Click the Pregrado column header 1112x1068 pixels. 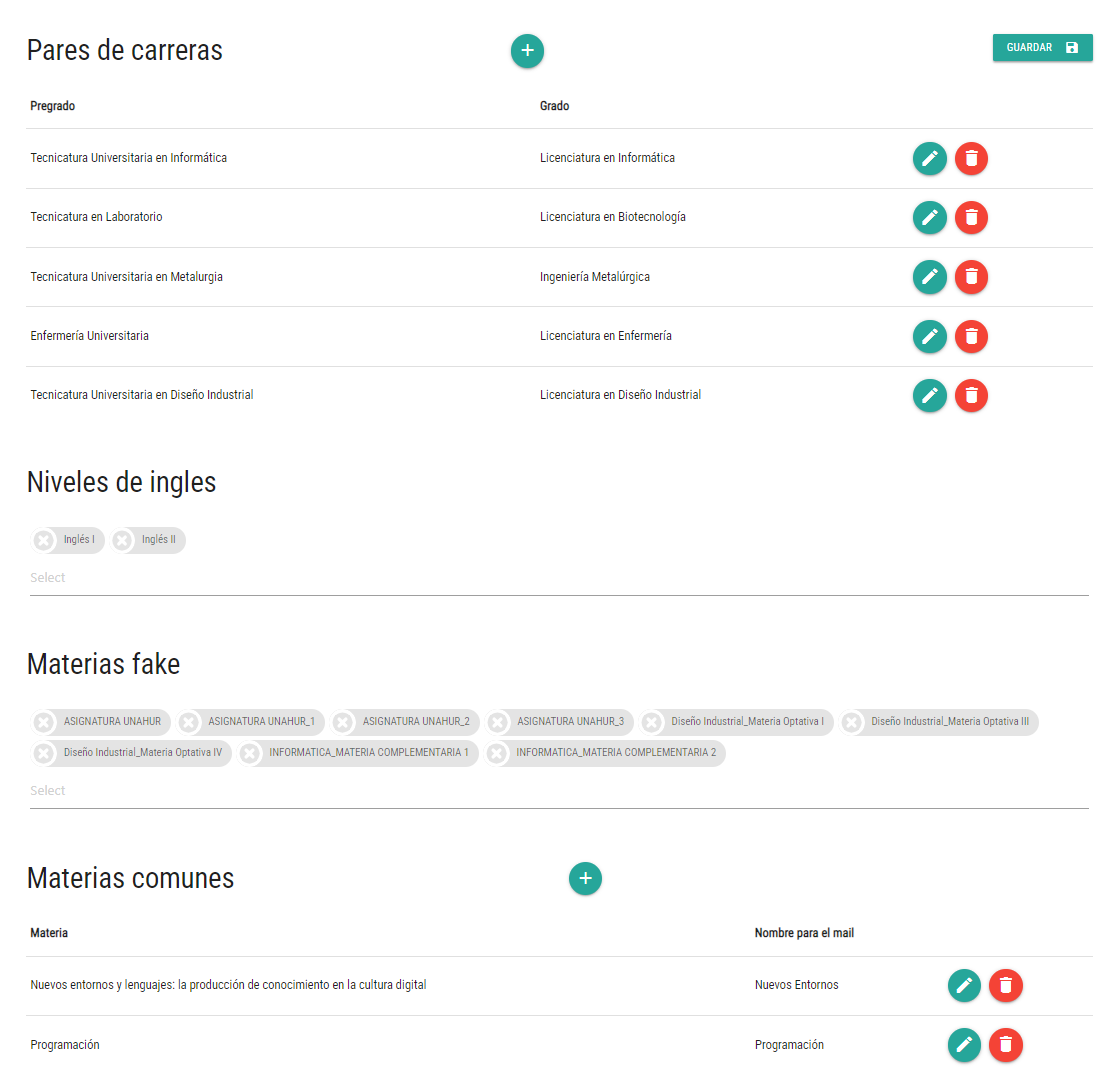point(52,106)
